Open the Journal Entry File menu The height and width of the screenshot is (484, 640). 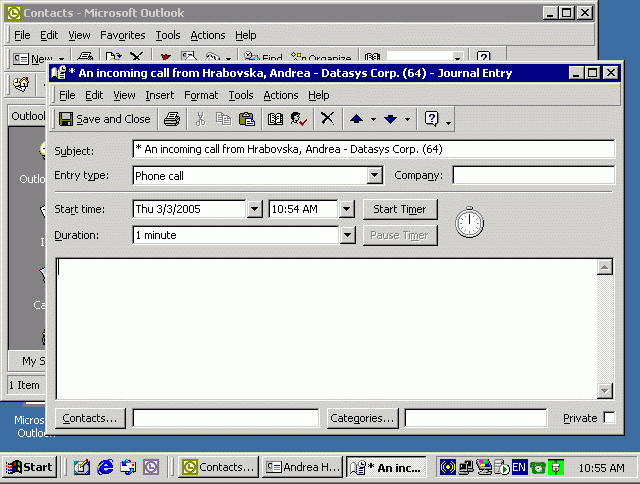(67, 95)
